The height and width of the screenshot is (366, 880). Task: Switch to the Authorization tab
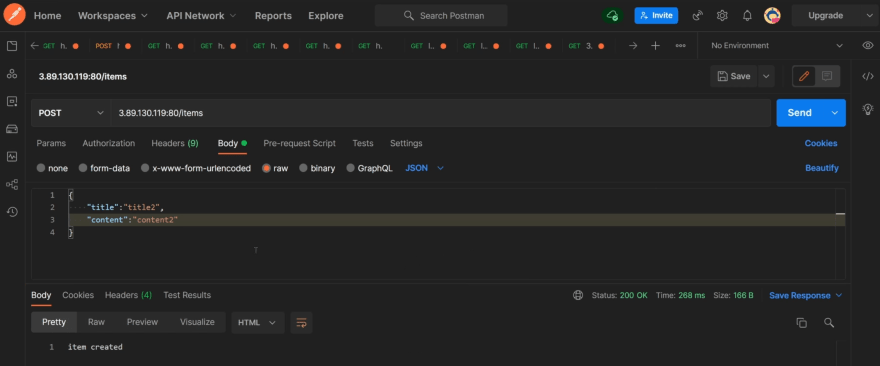[109, 143]
